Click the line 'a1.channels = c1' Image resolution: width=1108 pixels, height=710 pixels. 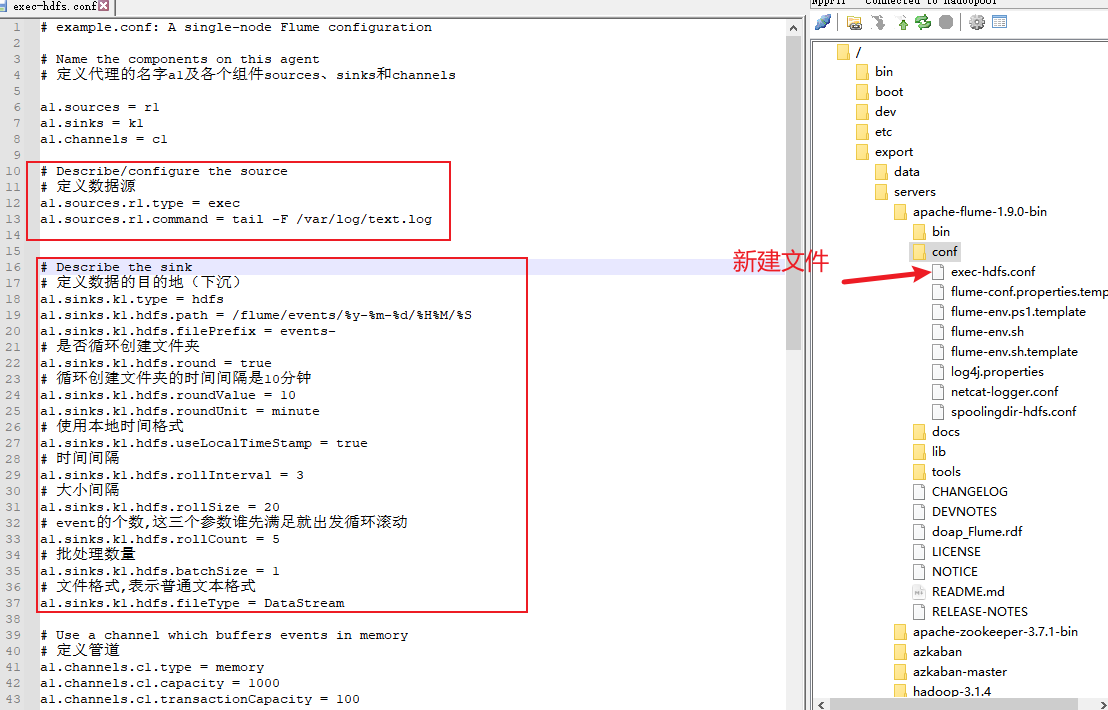(104, 139)
